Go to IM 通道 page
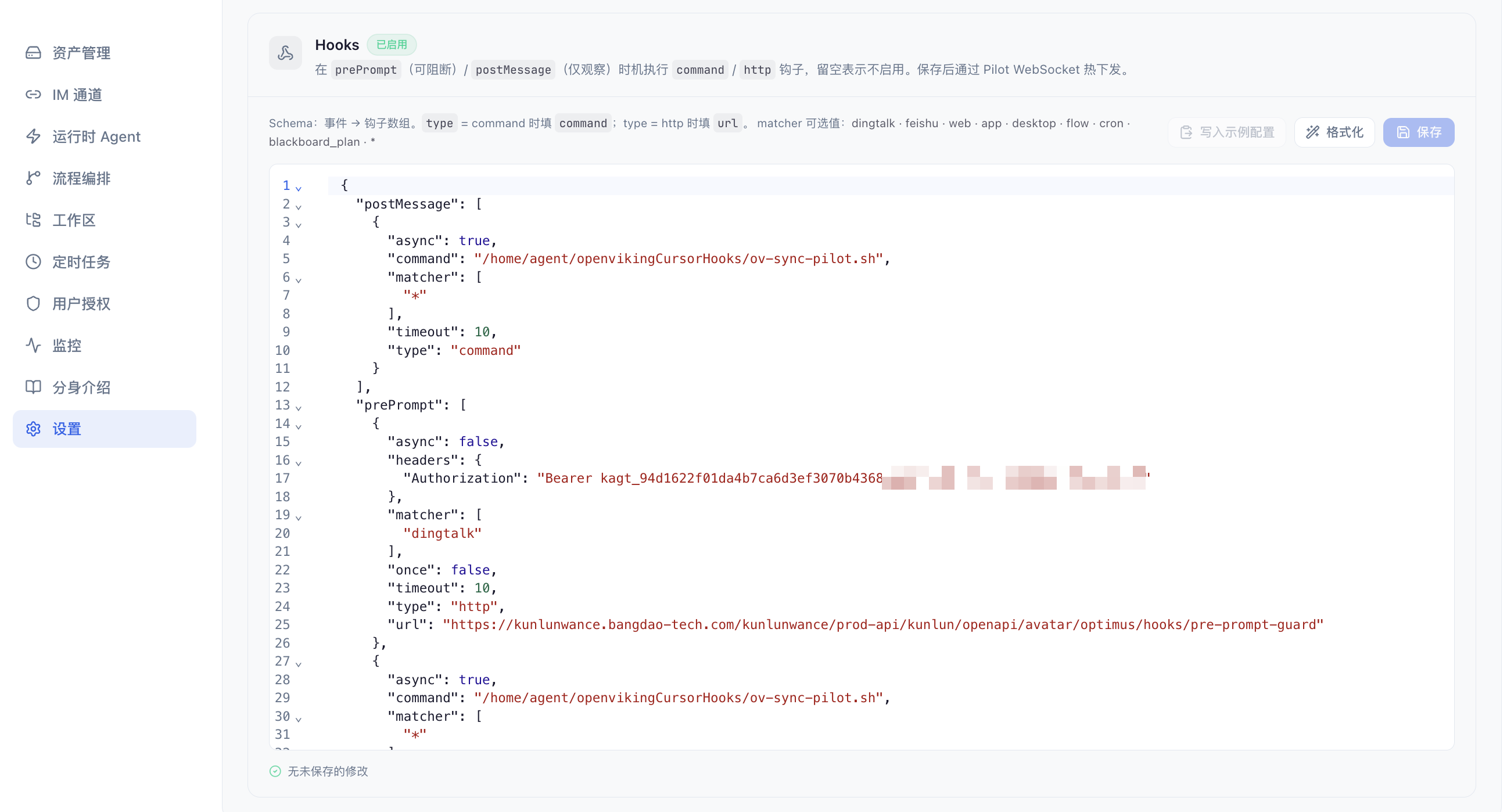 pyautogui.click(x=105, y=94)
